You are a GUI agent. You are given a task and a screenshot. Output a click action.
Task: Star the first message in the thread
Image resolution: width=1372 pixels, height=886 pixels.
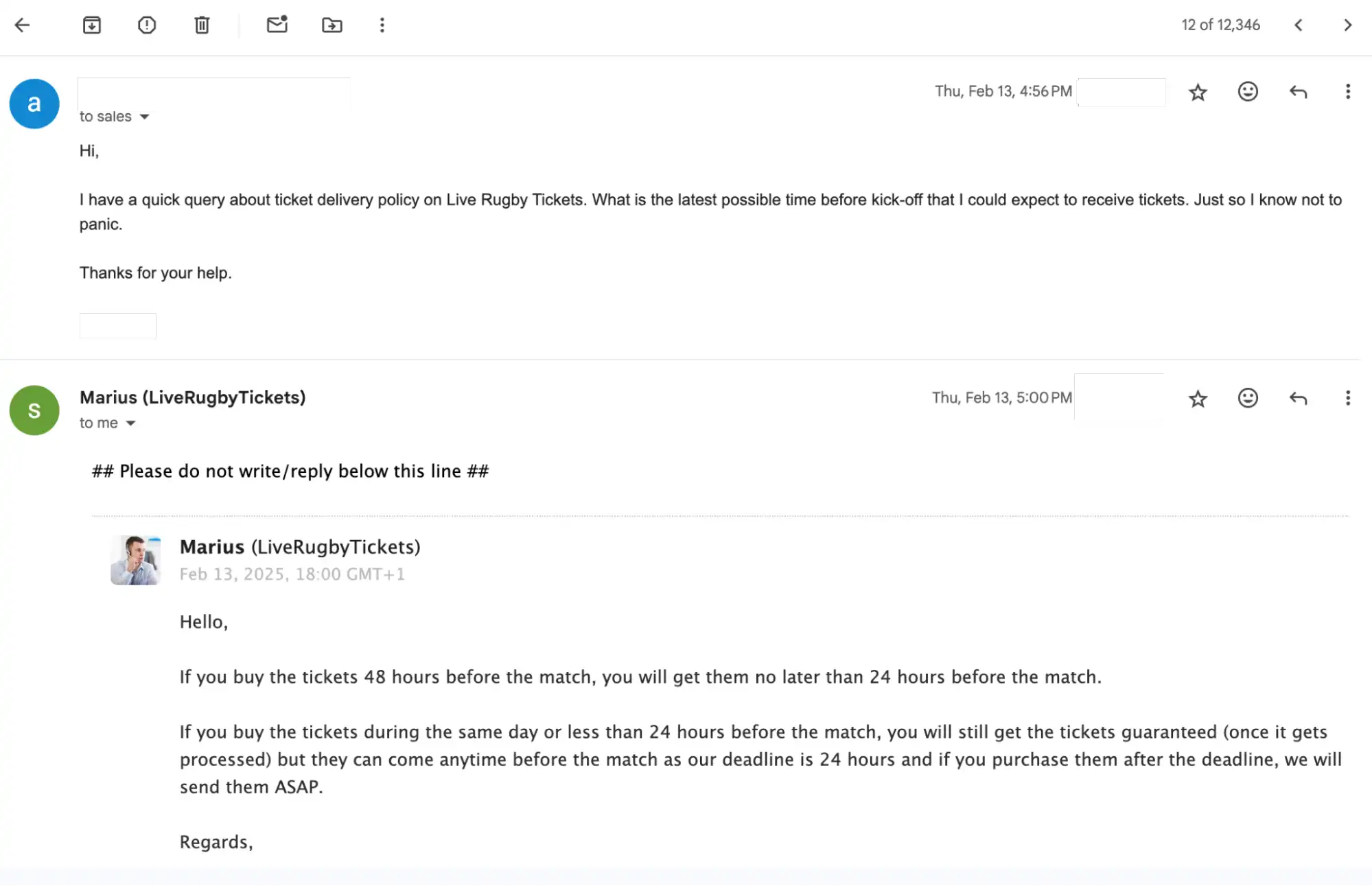tap(1197, 92)
